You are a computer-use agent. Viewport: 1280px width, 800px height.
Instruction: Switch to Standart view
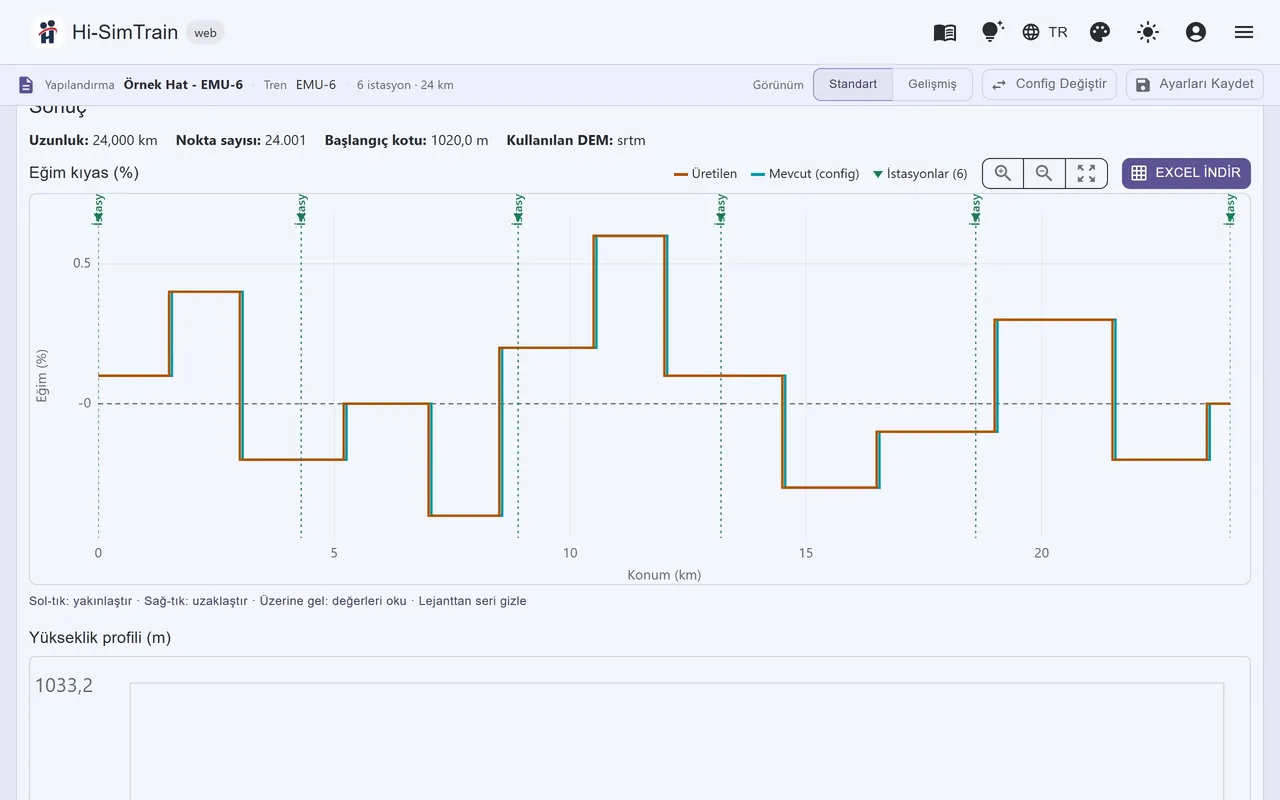853,84
